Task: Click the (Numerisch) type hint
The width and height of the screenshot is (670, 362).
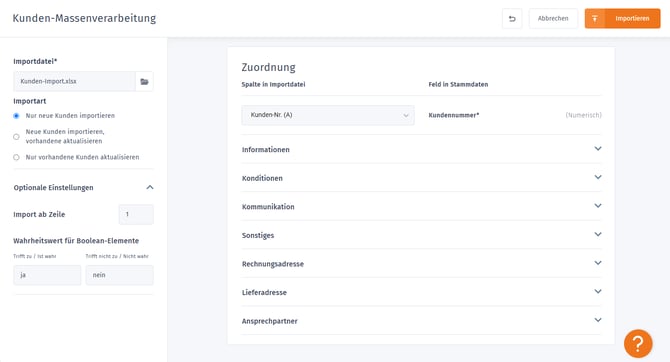Action: pos(584,115)
